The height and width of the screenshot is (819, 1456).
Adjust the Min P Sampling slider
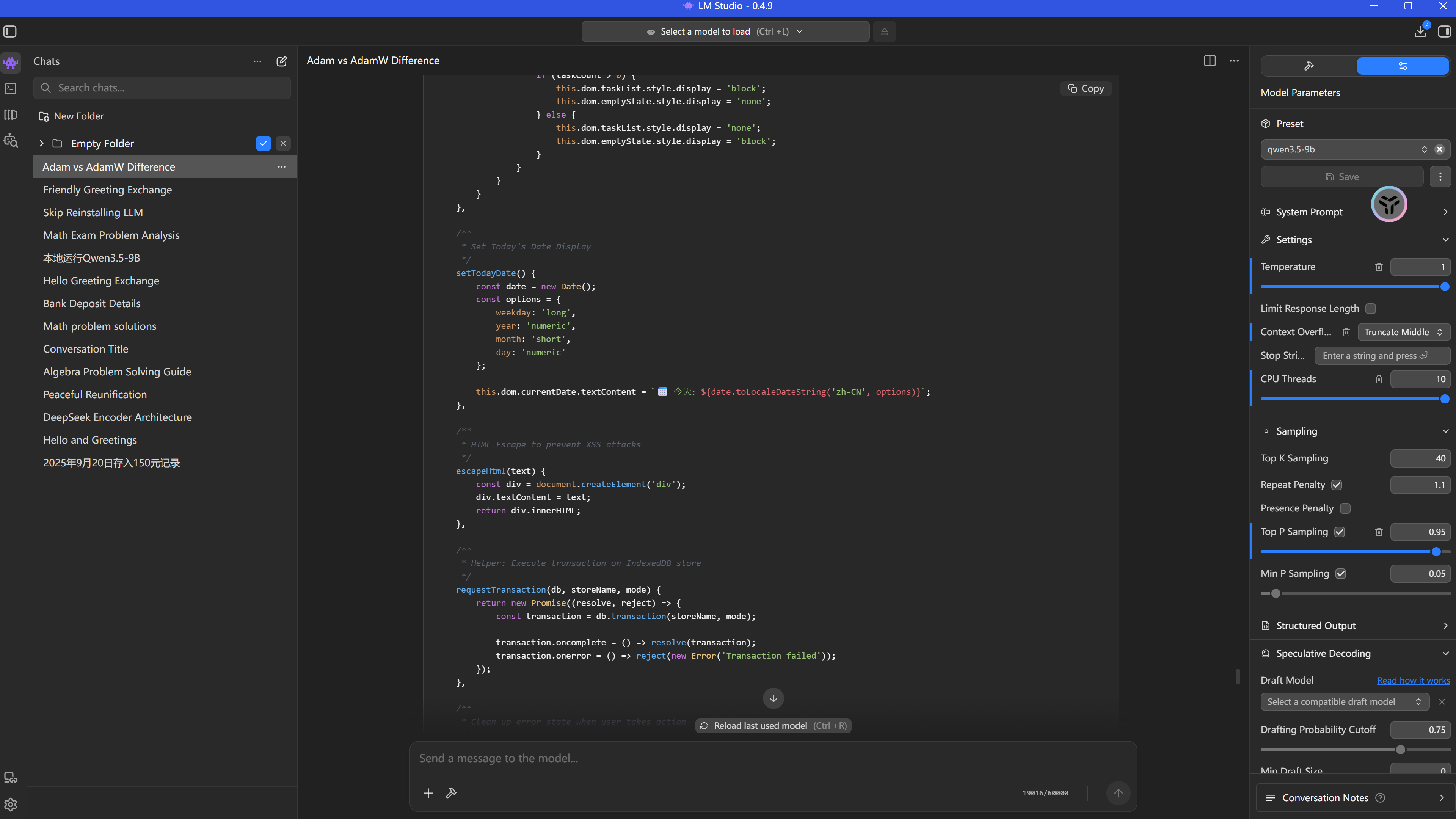tap(1356, 593)
